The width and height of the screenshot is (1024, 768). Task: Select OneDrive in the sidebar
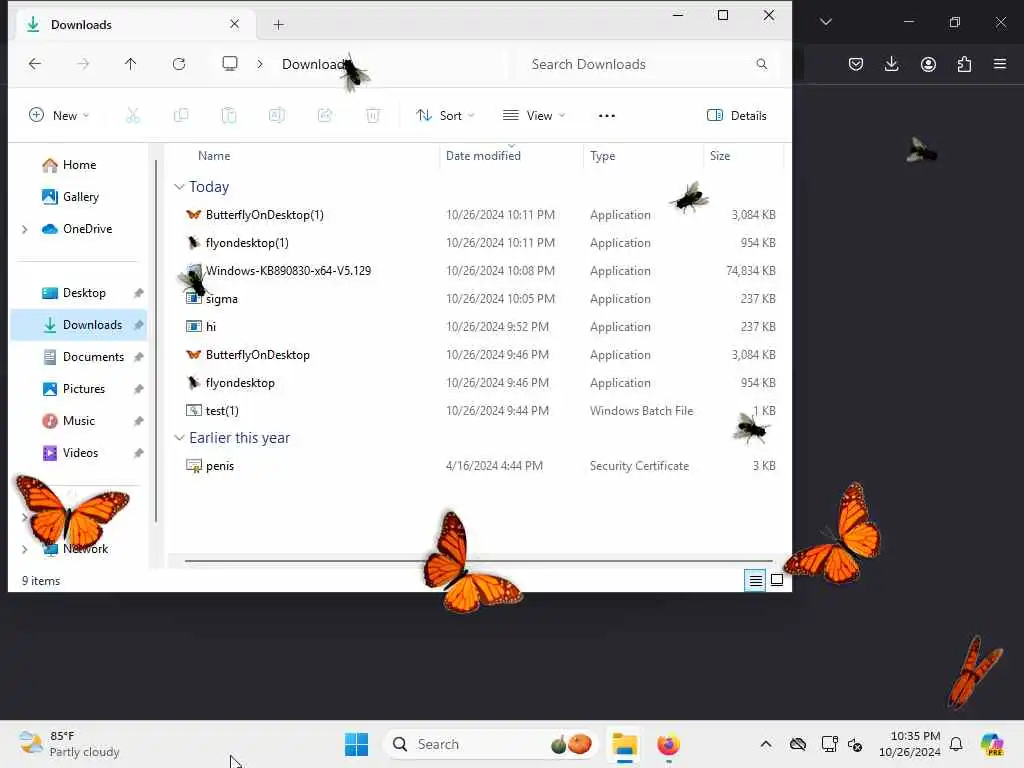[x=77, y=229]
